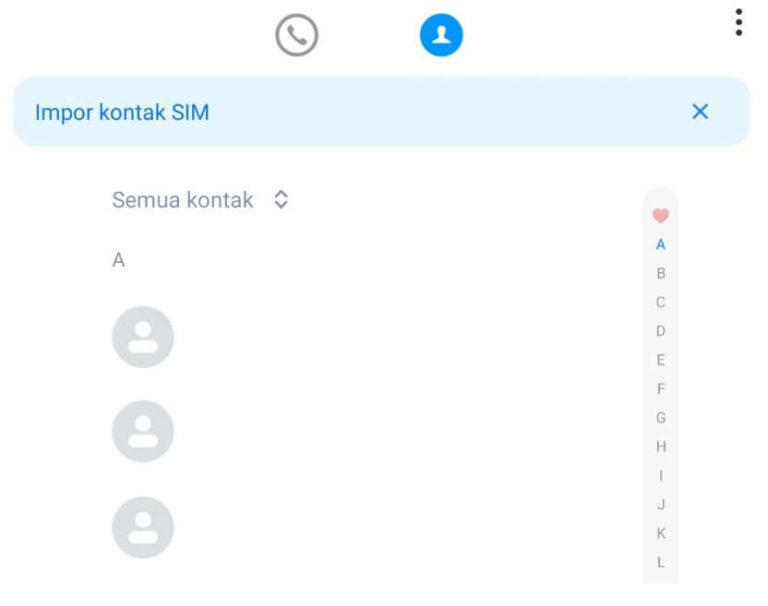Jump to letter K in the index bar

pos(661,533)
